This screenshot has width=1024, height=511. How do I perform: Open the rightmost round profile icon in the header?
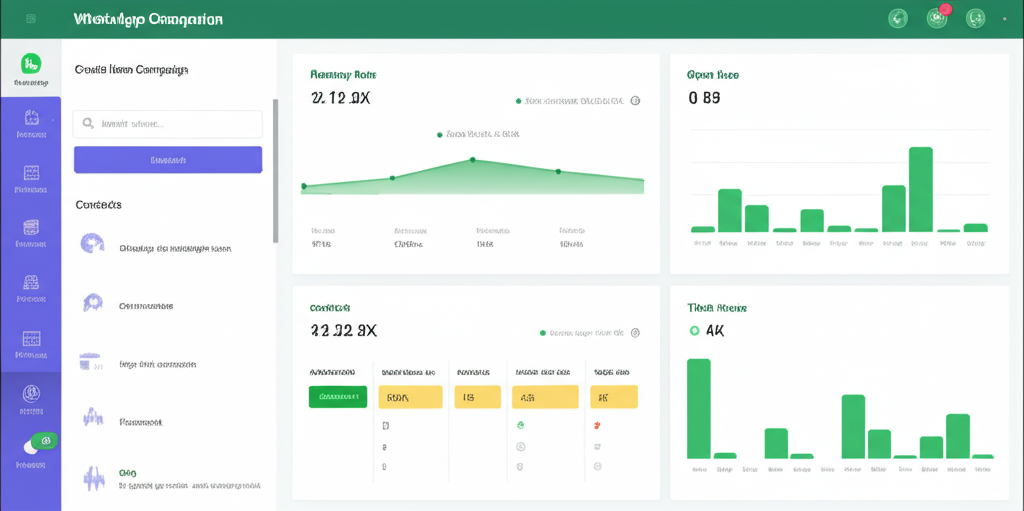(975, 18)
